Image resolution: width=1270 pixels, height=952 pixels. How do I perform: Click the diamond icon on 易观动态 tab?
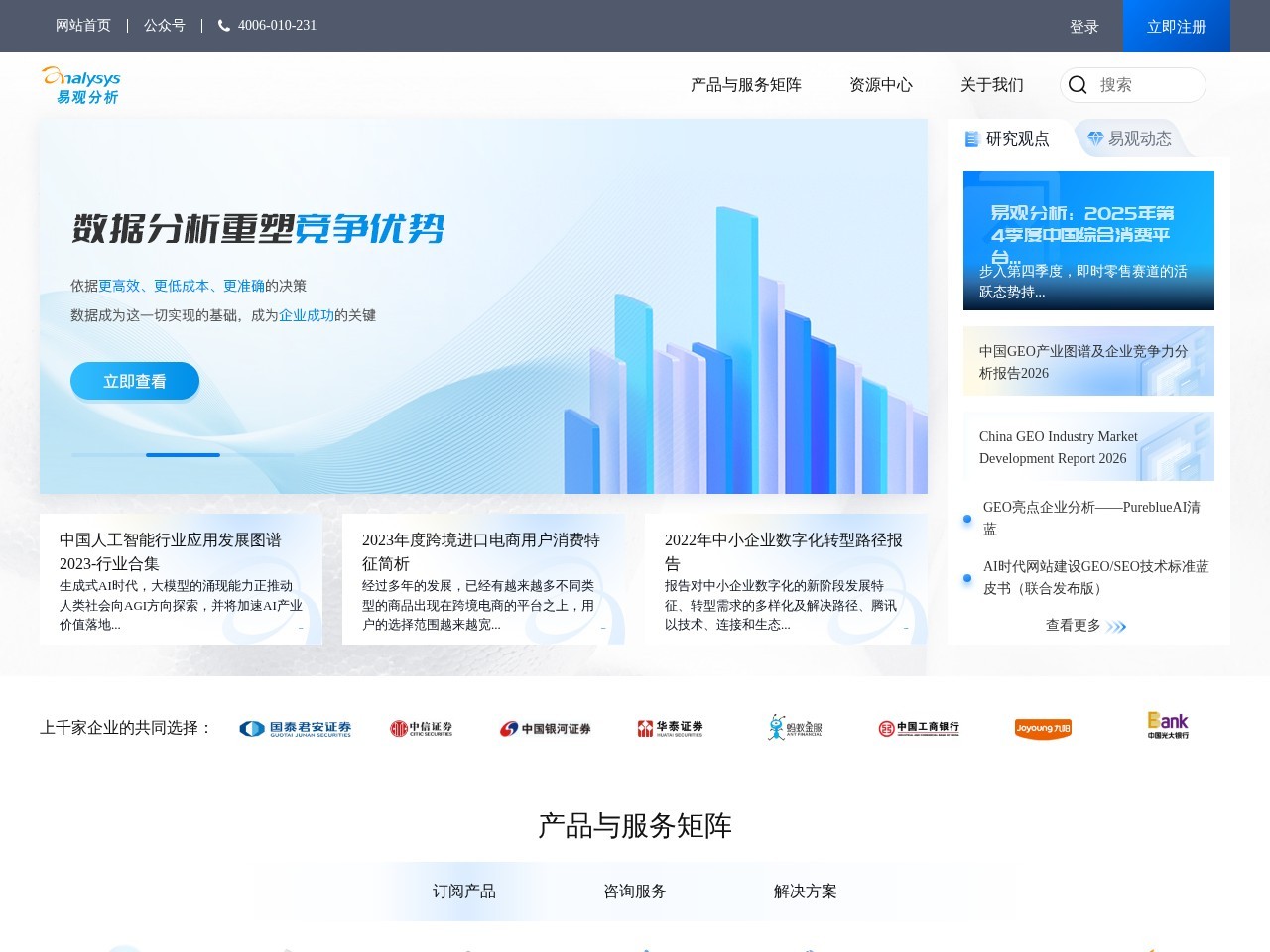[1094, 139]
